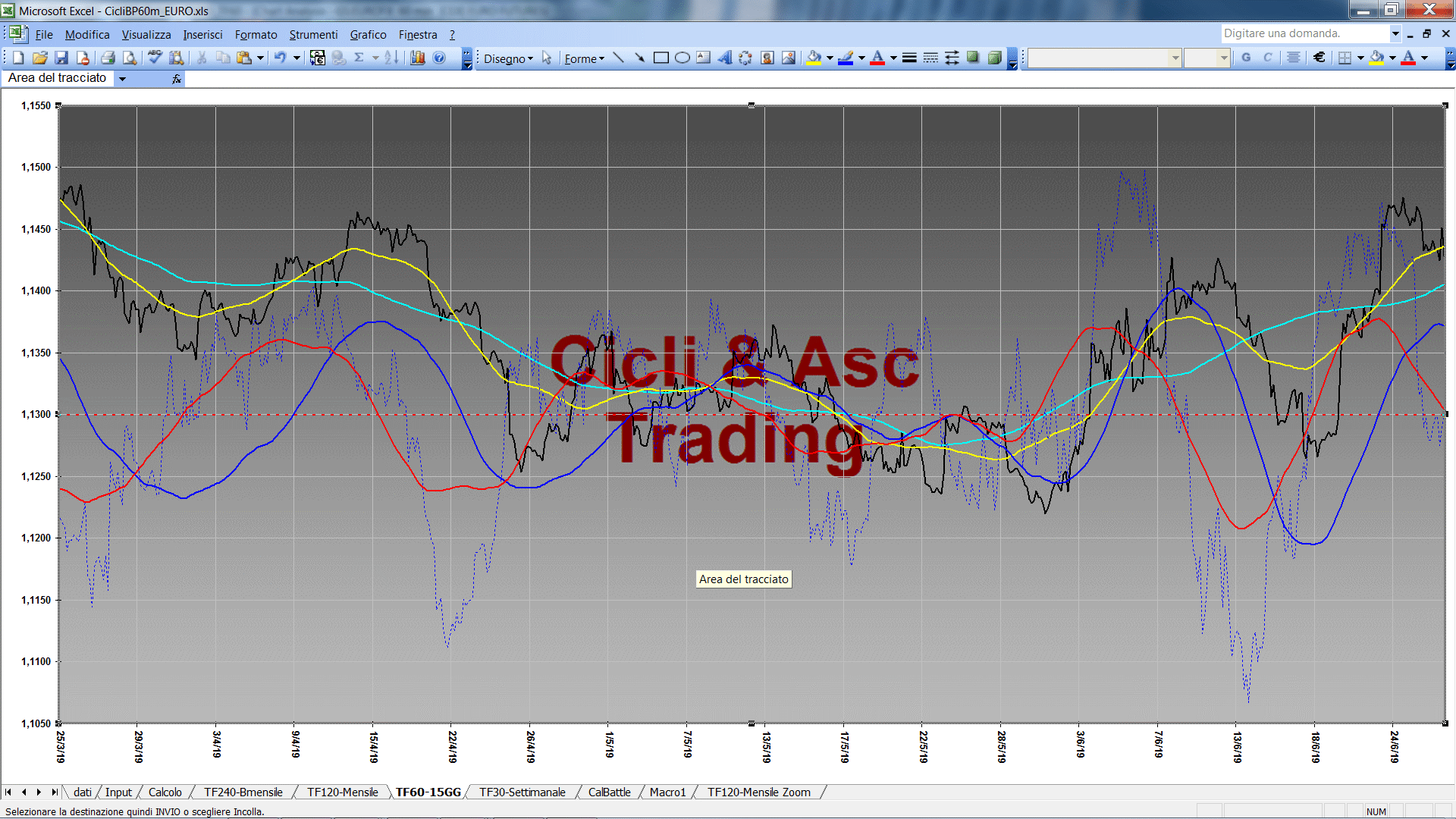Insert picture from file icon
Screen dimensions: 1456x819
tap(788, 58)
